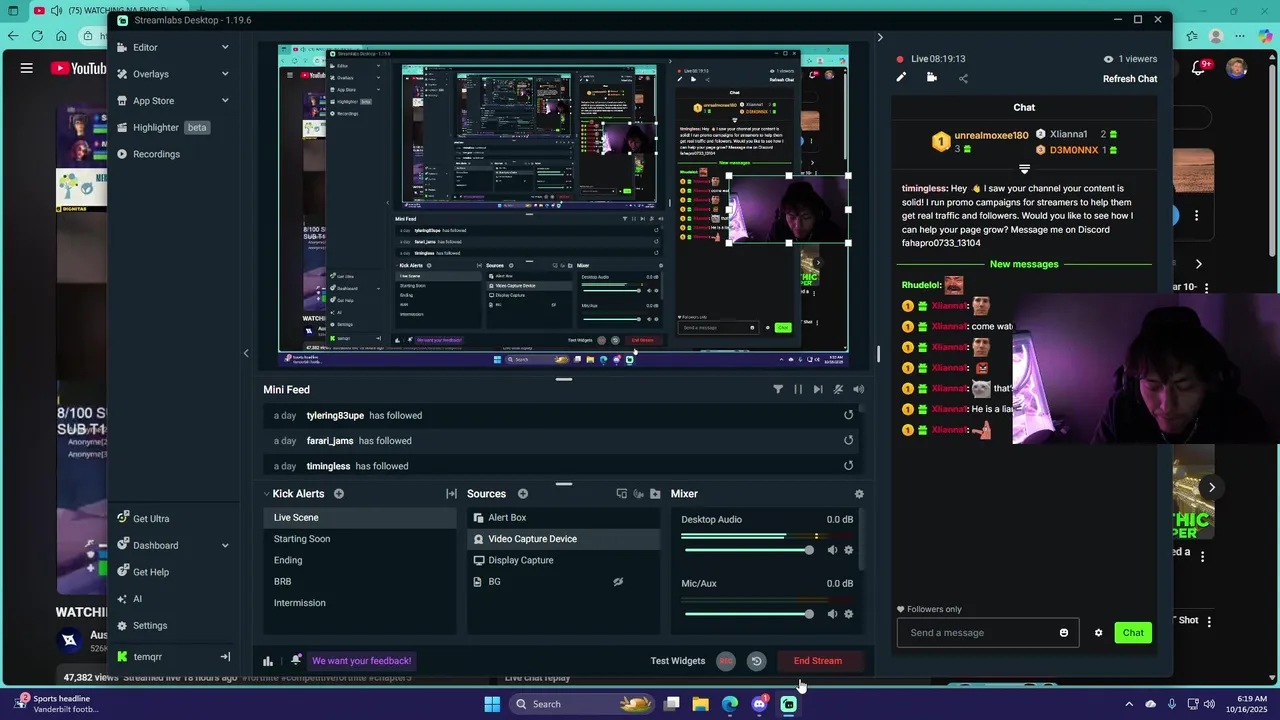1280x720 pixels.
Task: Open Get Help in sidebar
Action: [x=150, y=572]
